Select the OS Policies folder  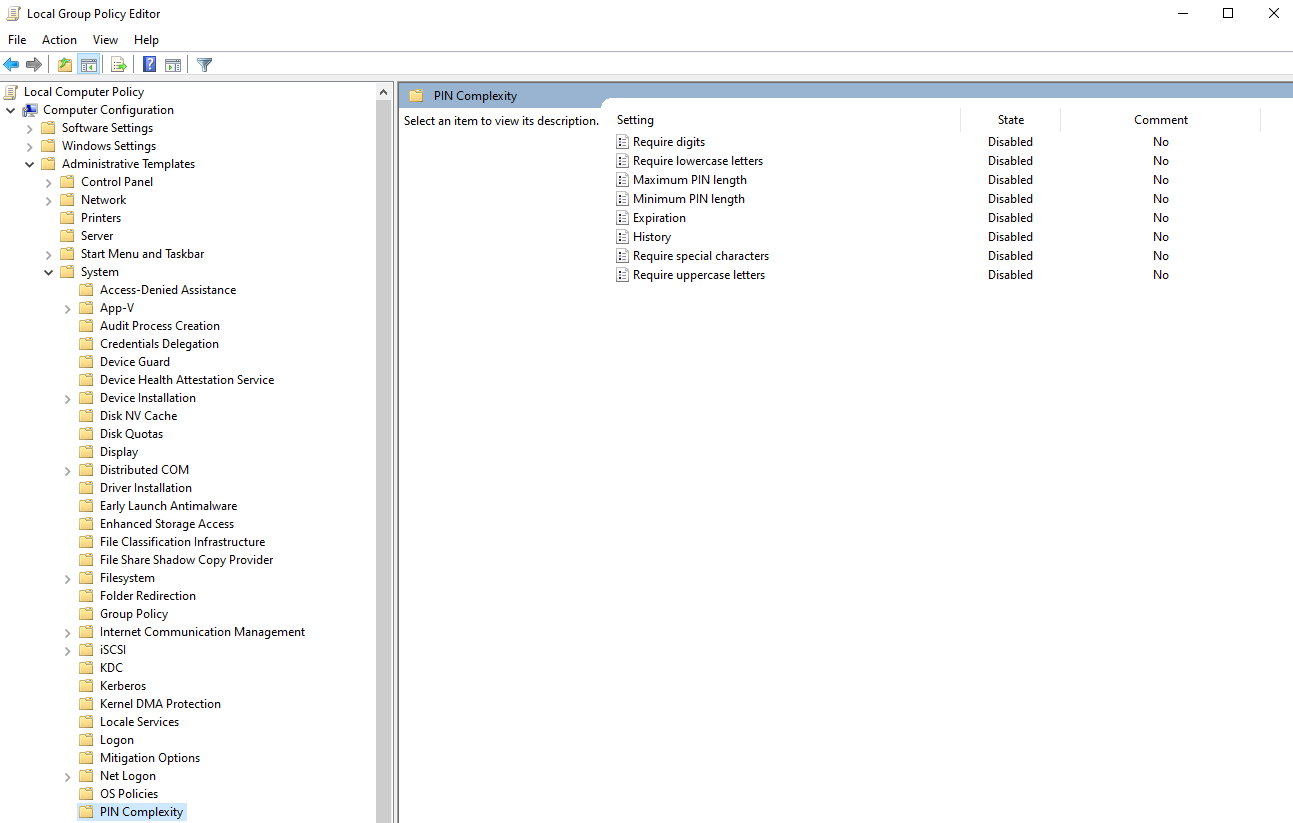127,793
